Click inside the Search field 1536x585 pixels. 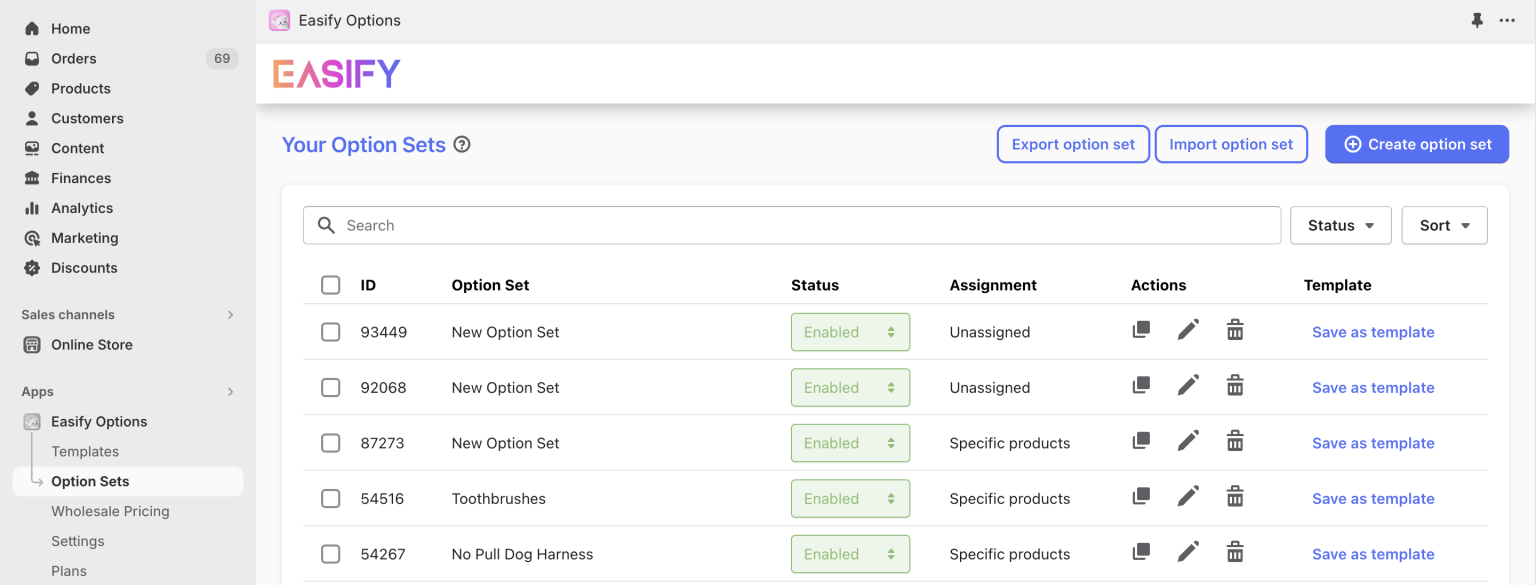(x=700, y=225)
